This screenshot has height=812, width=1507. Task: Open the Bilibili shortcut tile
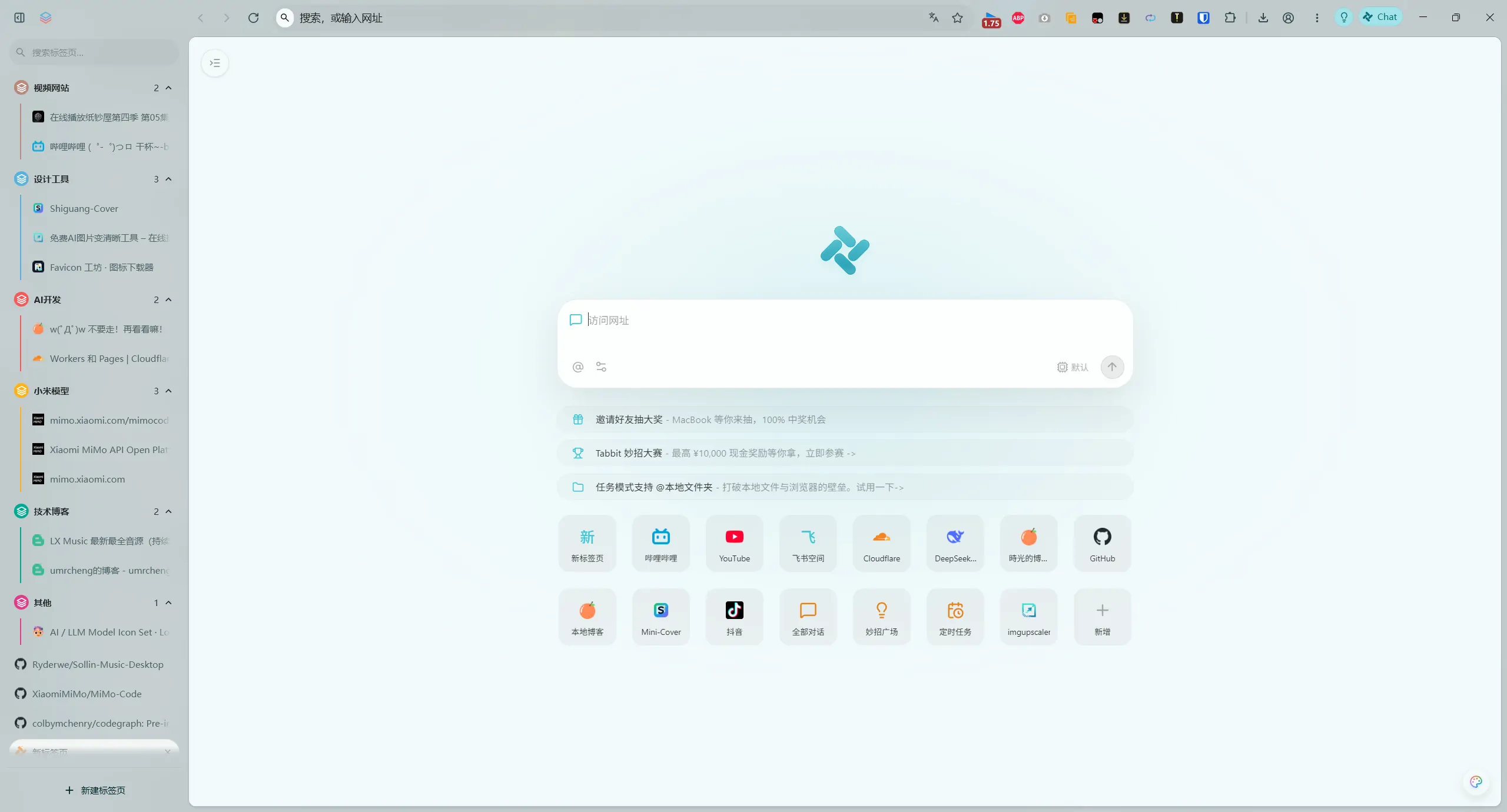[661, 543]
